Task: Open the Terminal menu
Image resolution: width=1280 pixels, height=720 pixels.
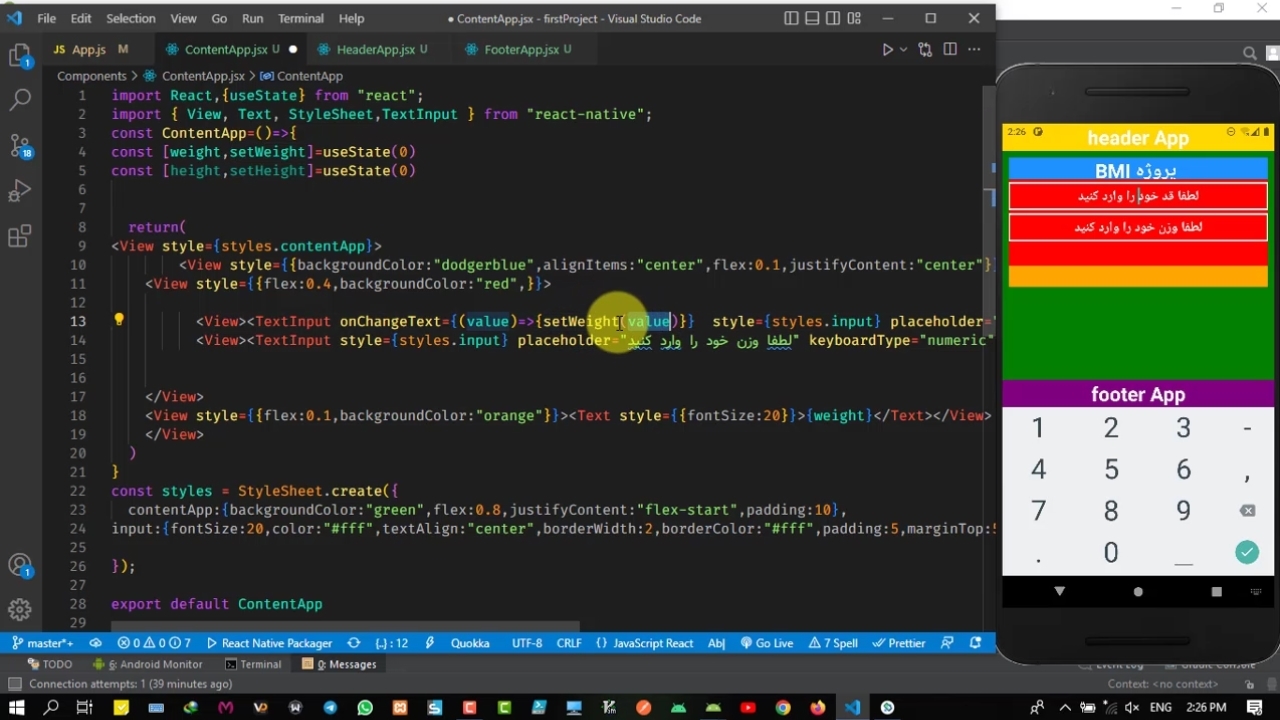Action: click(300, 18)
